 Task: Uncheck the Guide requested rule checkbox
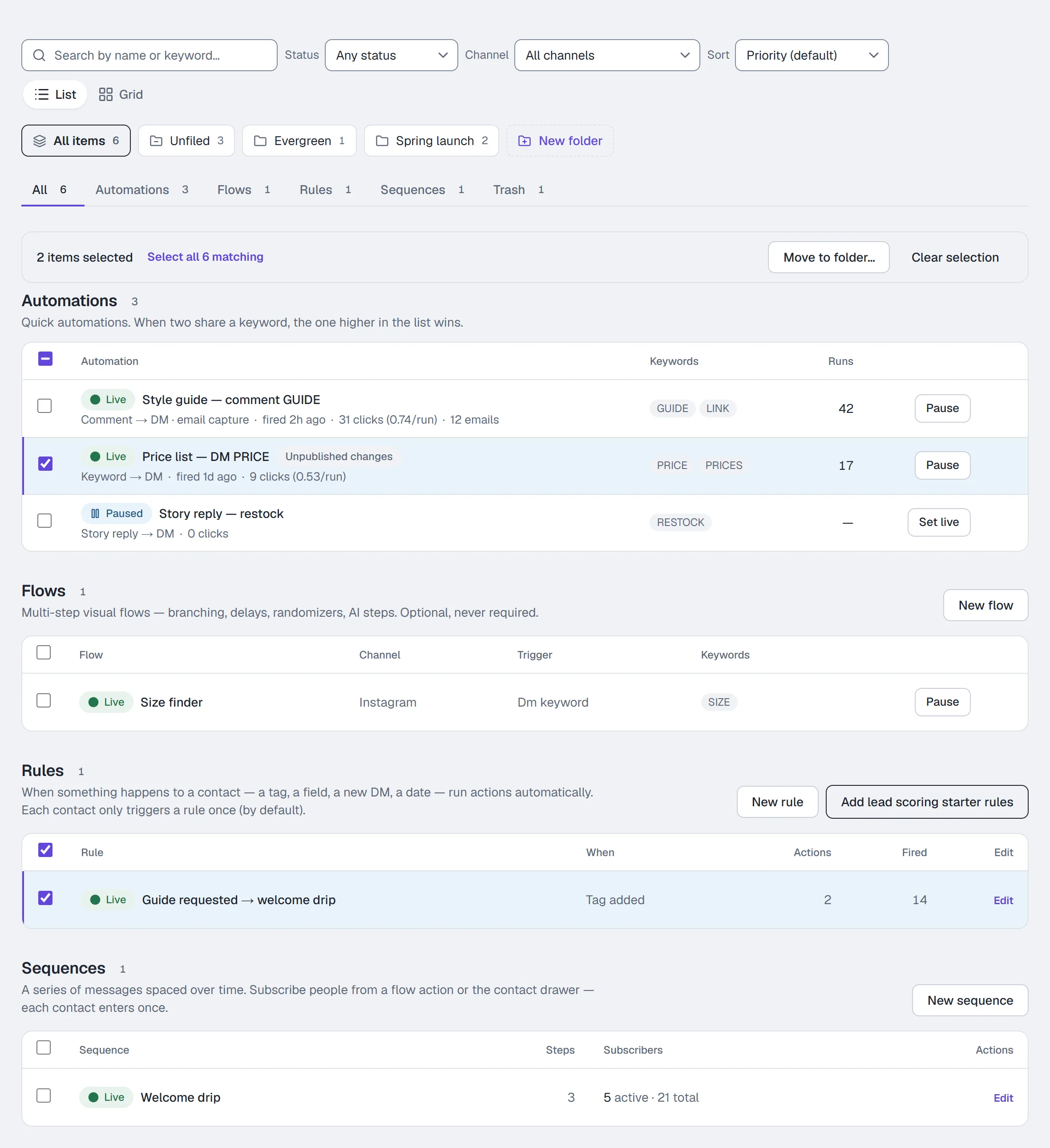point(45,898)
